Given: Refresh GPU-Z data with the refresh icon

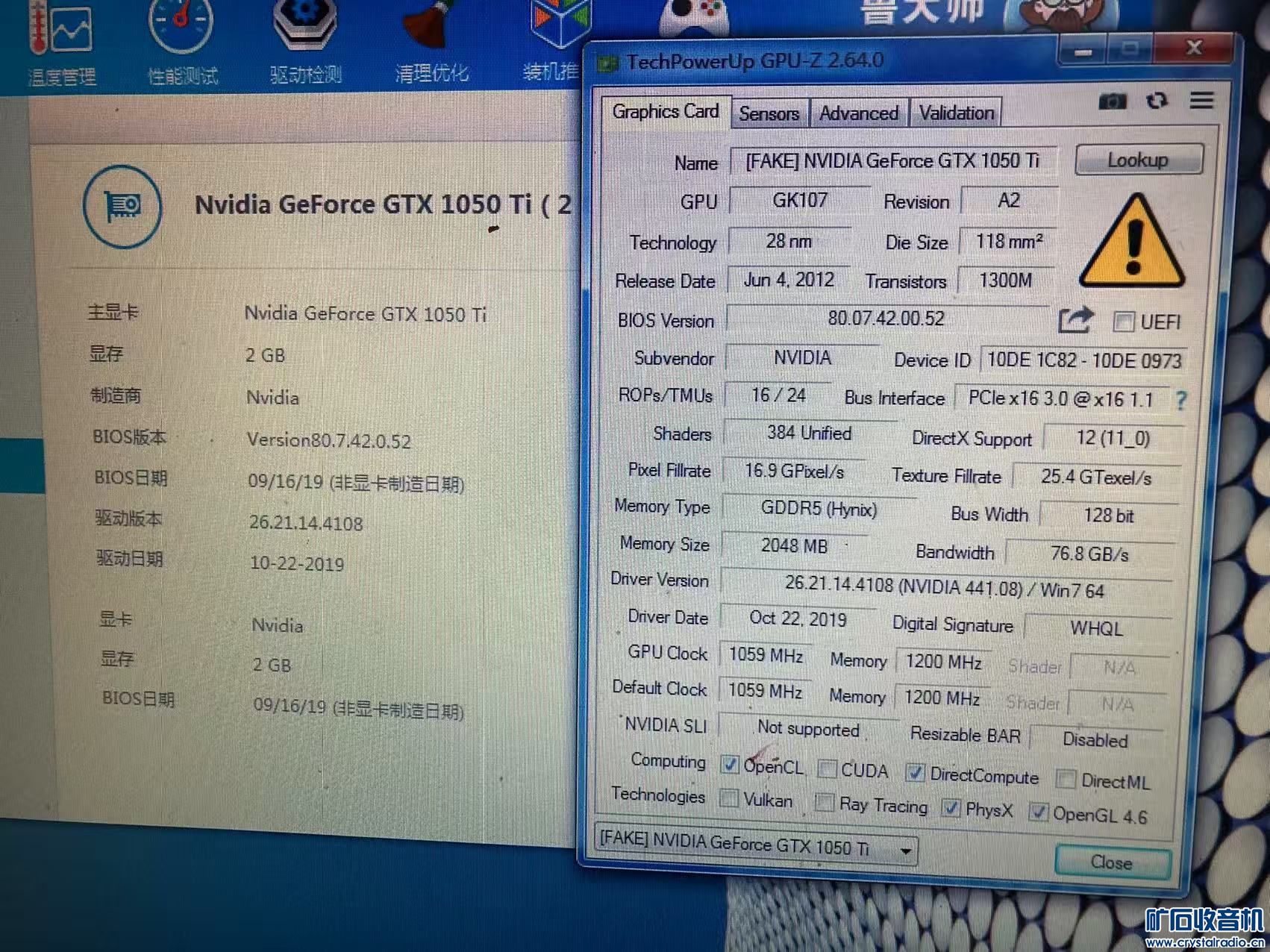Looking at the screenshot, I should 1157,101.
